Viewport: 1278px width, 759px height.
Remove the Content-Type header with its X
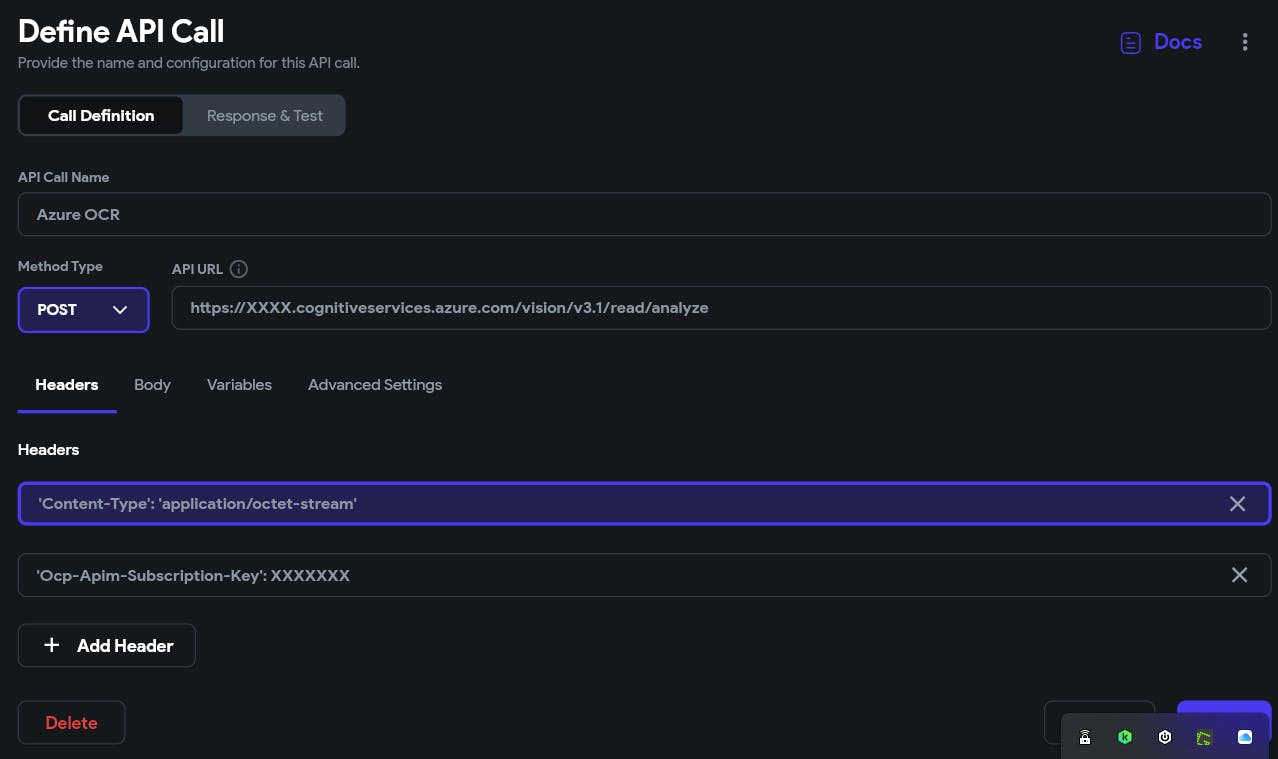[1237, 504]
